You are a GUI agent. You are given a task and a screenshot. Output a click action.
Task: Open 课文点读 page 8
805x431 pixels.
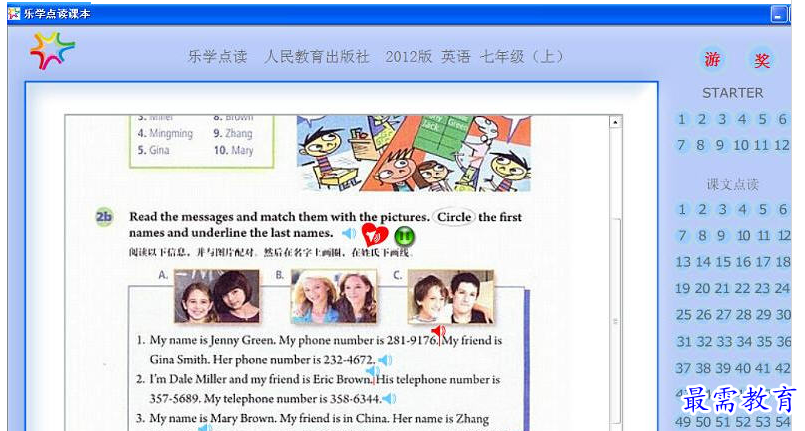[702, 236]
